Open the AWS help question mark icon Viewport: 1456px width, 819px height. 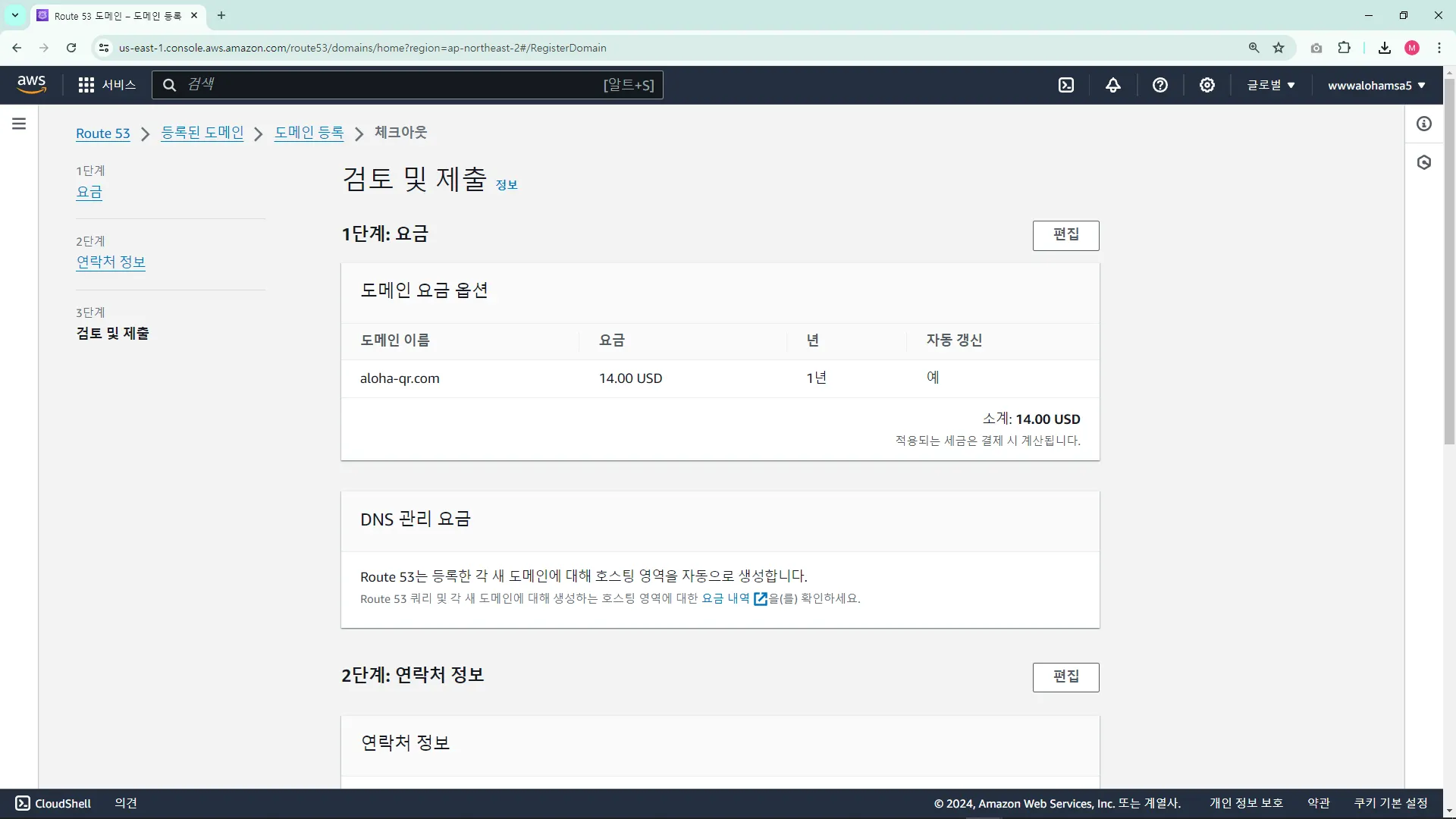[1160, 85]
